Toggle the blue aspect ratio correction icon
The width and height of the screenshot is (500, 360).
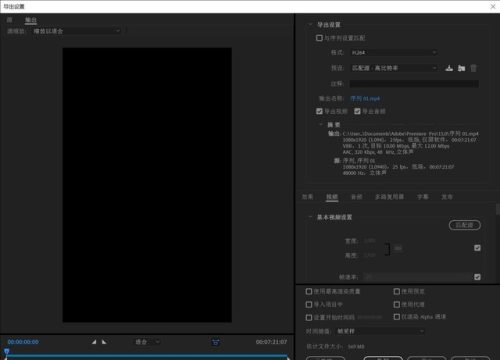coord(216,342)
